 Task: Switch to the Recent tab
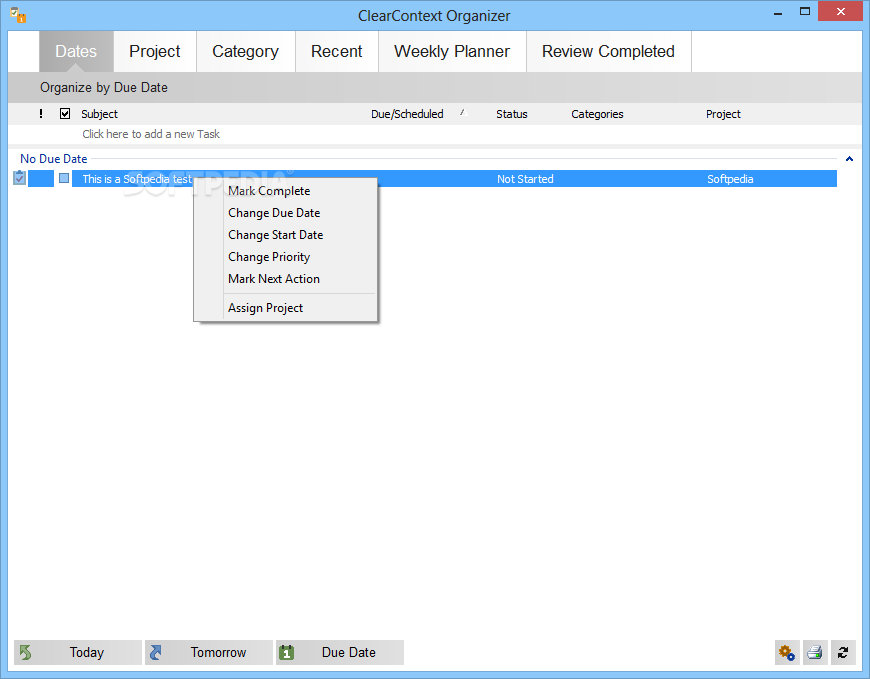[336, 52]
